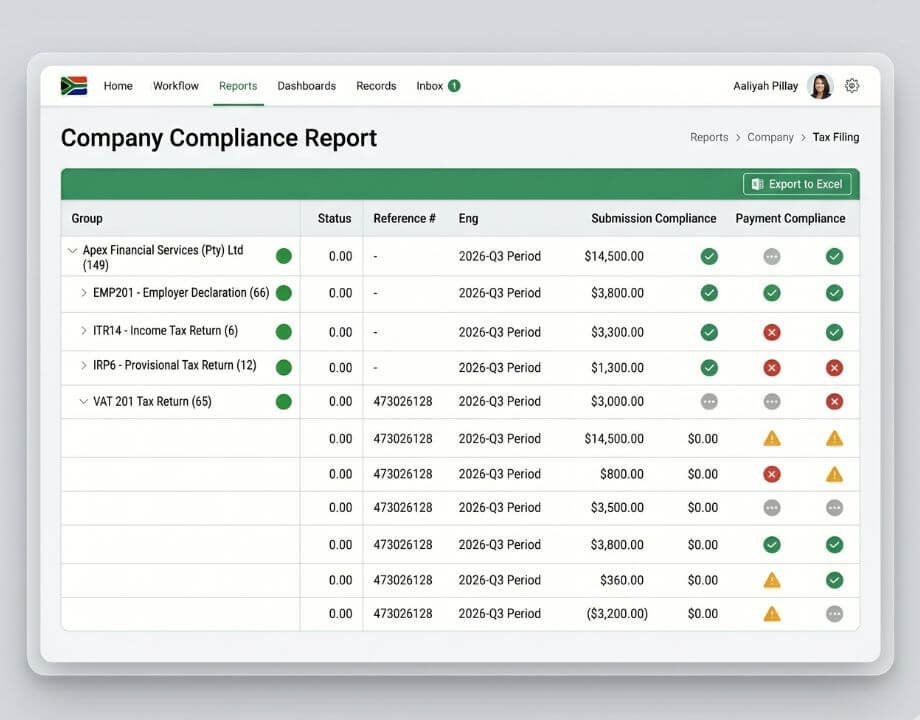This screenshot has height=720, width=920.
Task: Select the ($3,200.00) amount cell
Action: [x=617, y=614]
